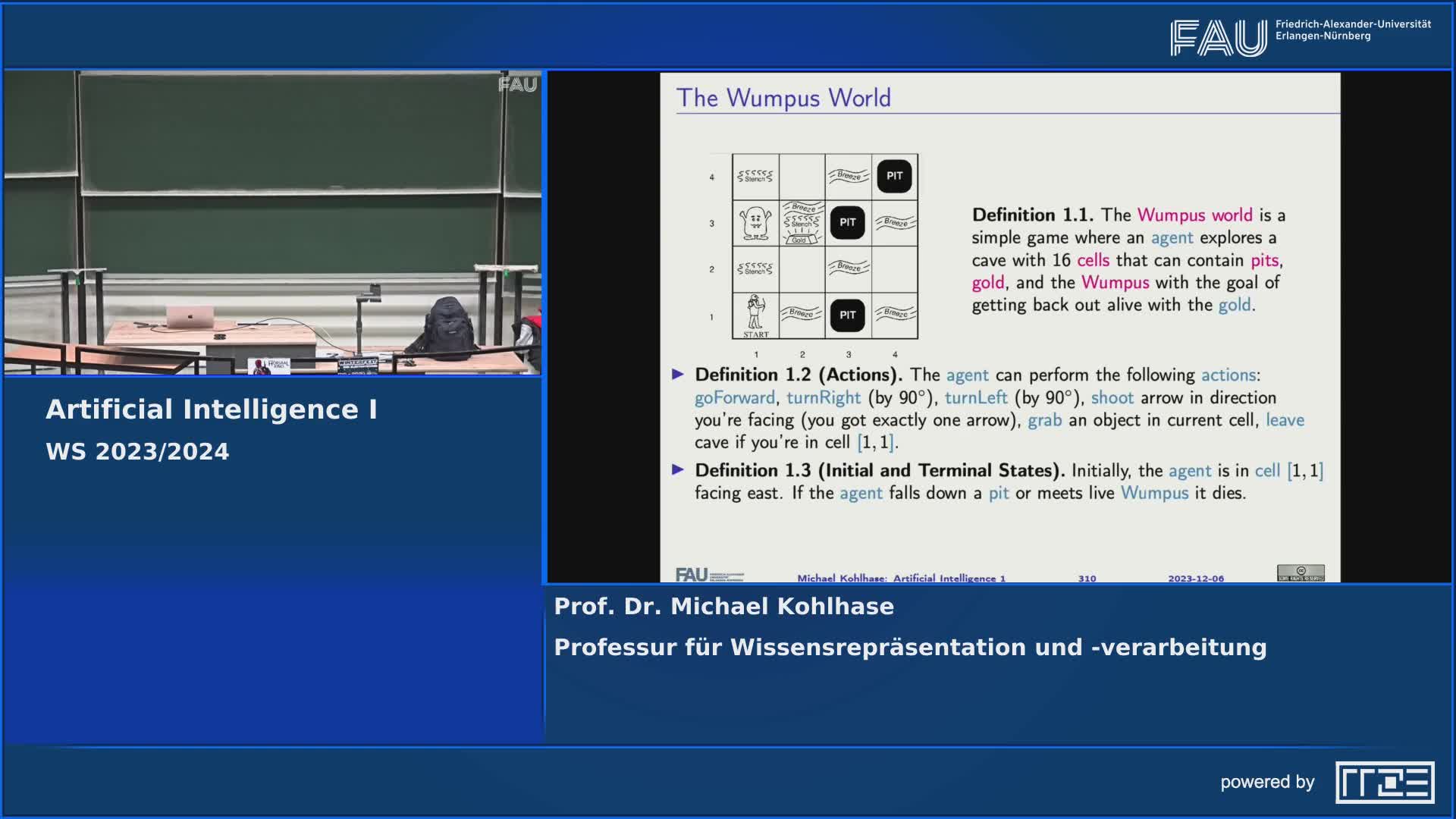Follow the 'goForward' action link
1456x819 pixels.
(734, 397)
